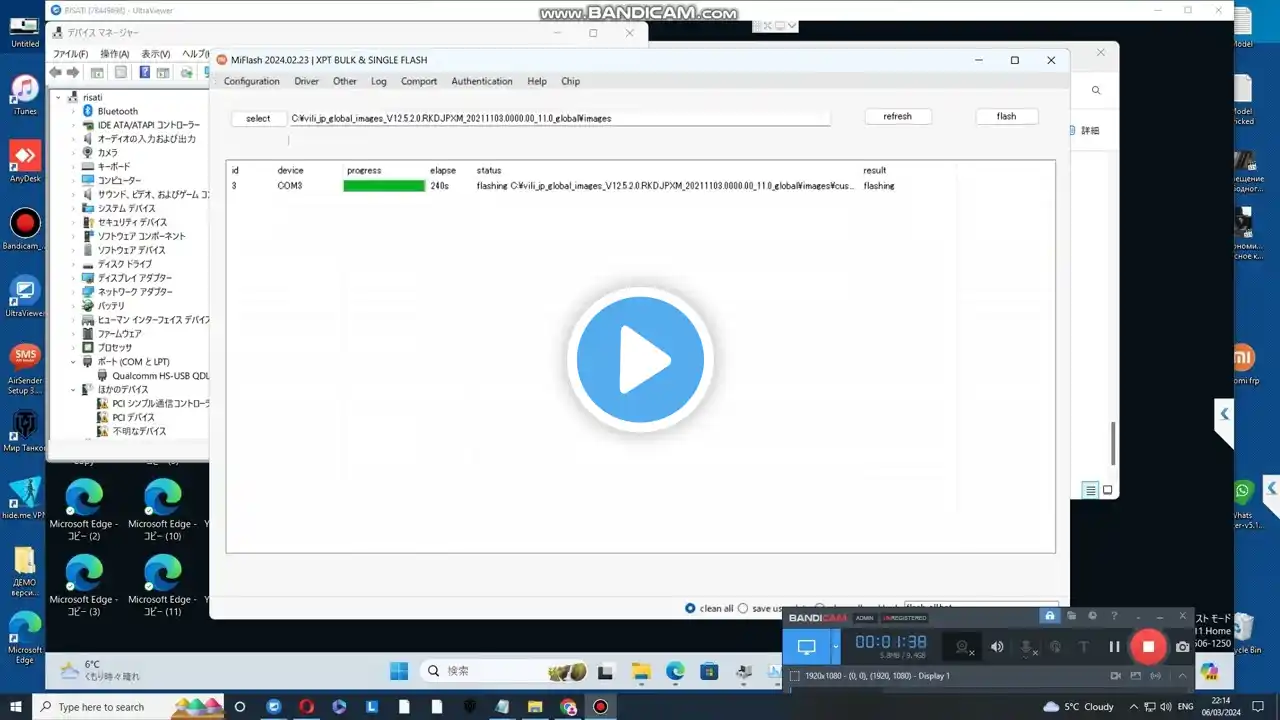The width and height of the screenshot is (1280, 720).
Task: Open the Bandicam desktop shortcut
Action: coord(25,230)
